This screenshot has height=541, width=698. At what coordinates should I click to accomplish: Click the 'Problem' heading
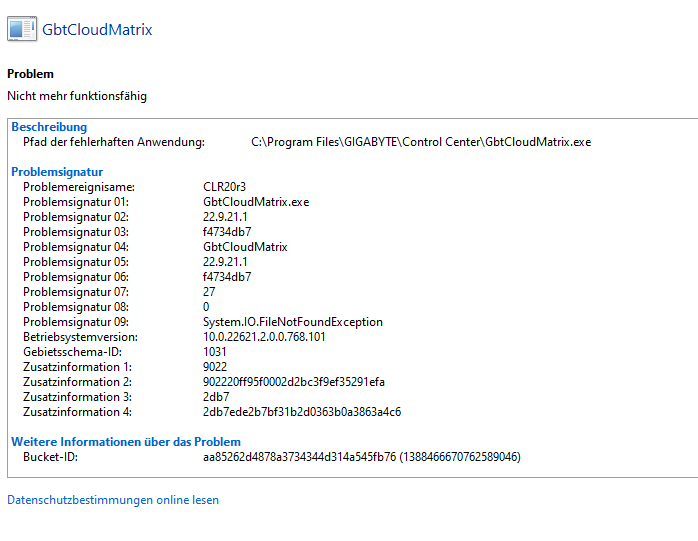(30, 74)
